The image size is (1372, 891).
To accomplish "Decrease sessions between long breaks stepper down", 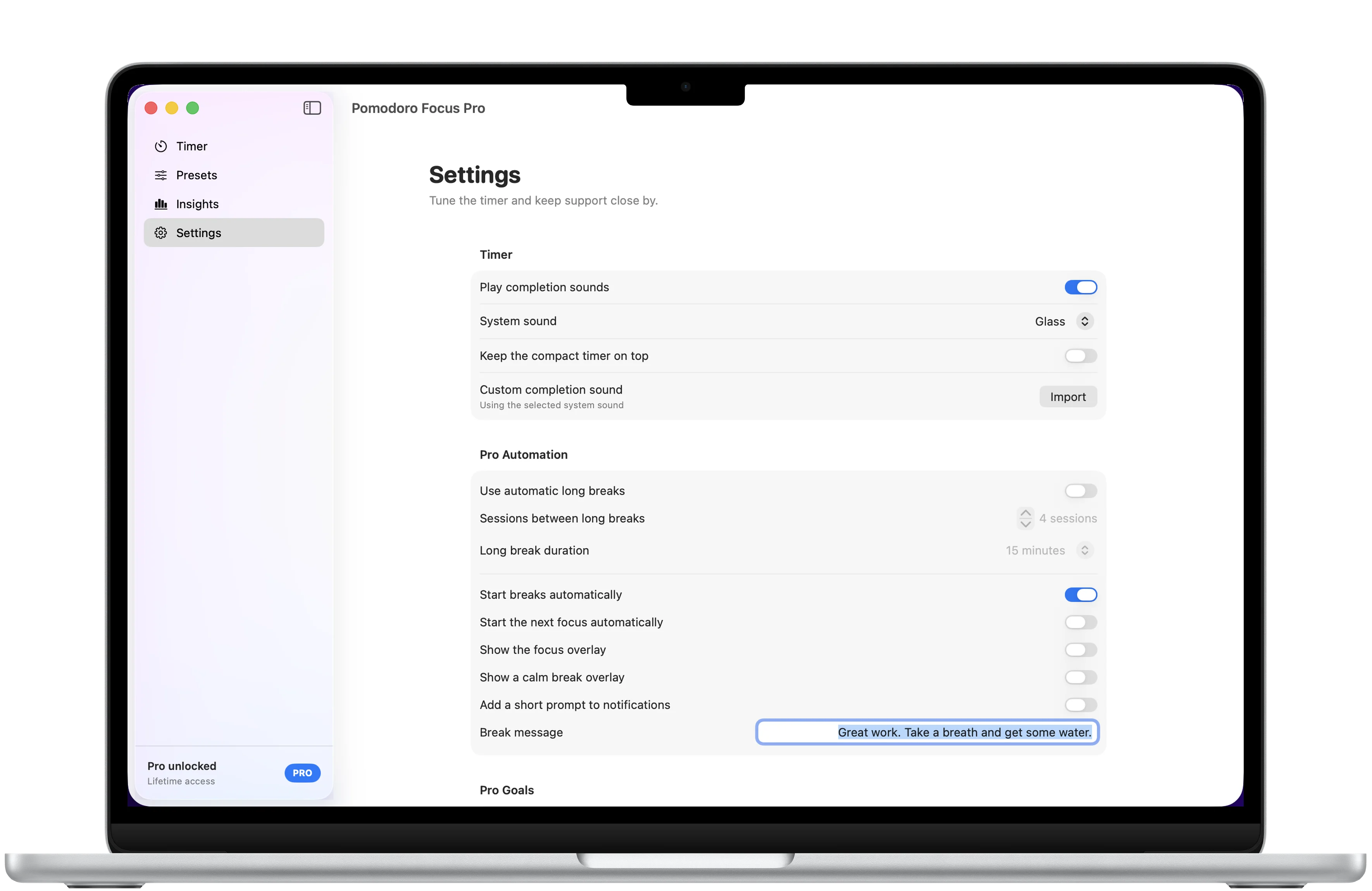I will click(x=1025, y=524).
